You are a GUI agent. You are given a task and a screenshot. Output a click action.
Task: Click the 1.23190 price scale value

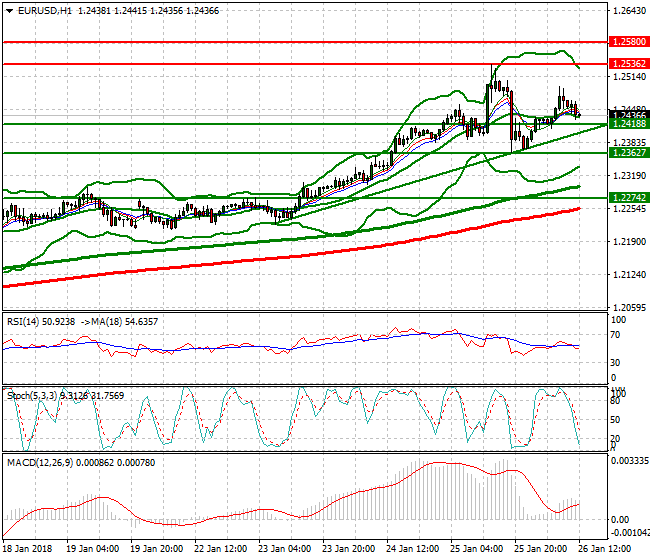630,176
